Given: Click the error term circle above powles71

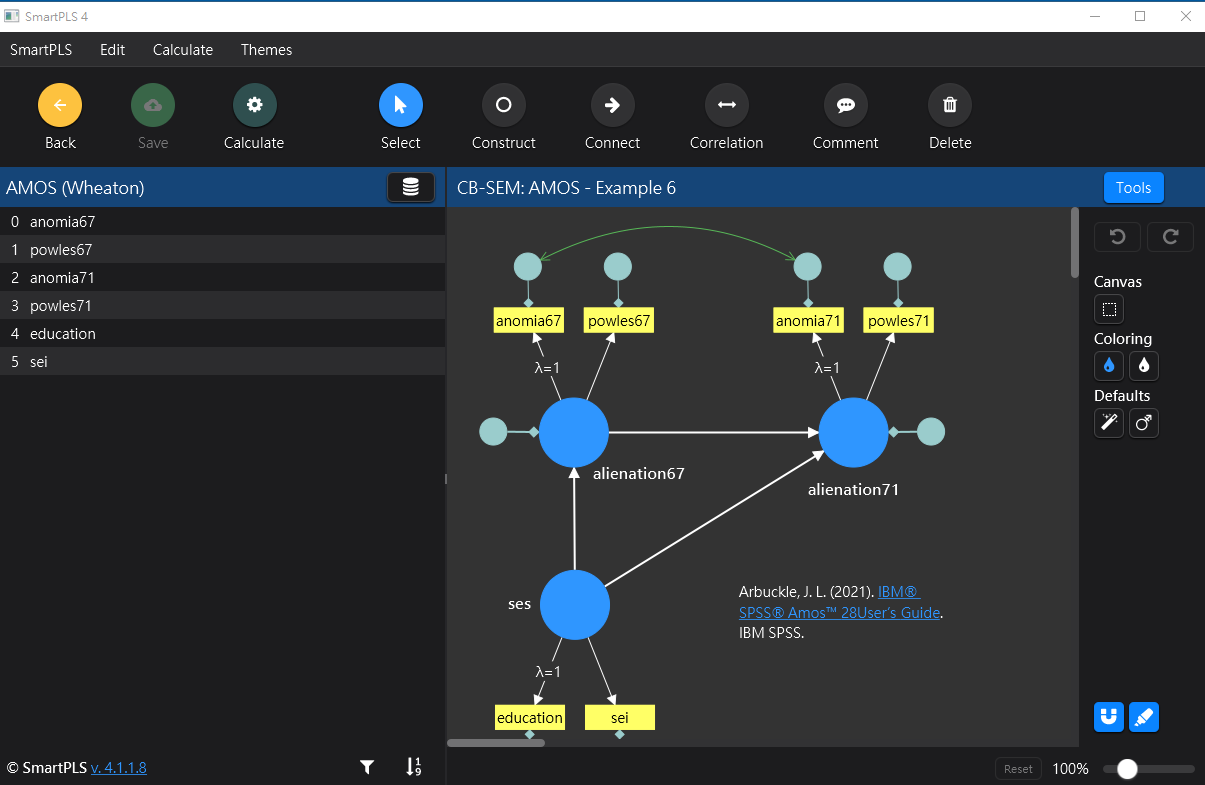Looking at the screenshot, I should [x=897, y=267].
